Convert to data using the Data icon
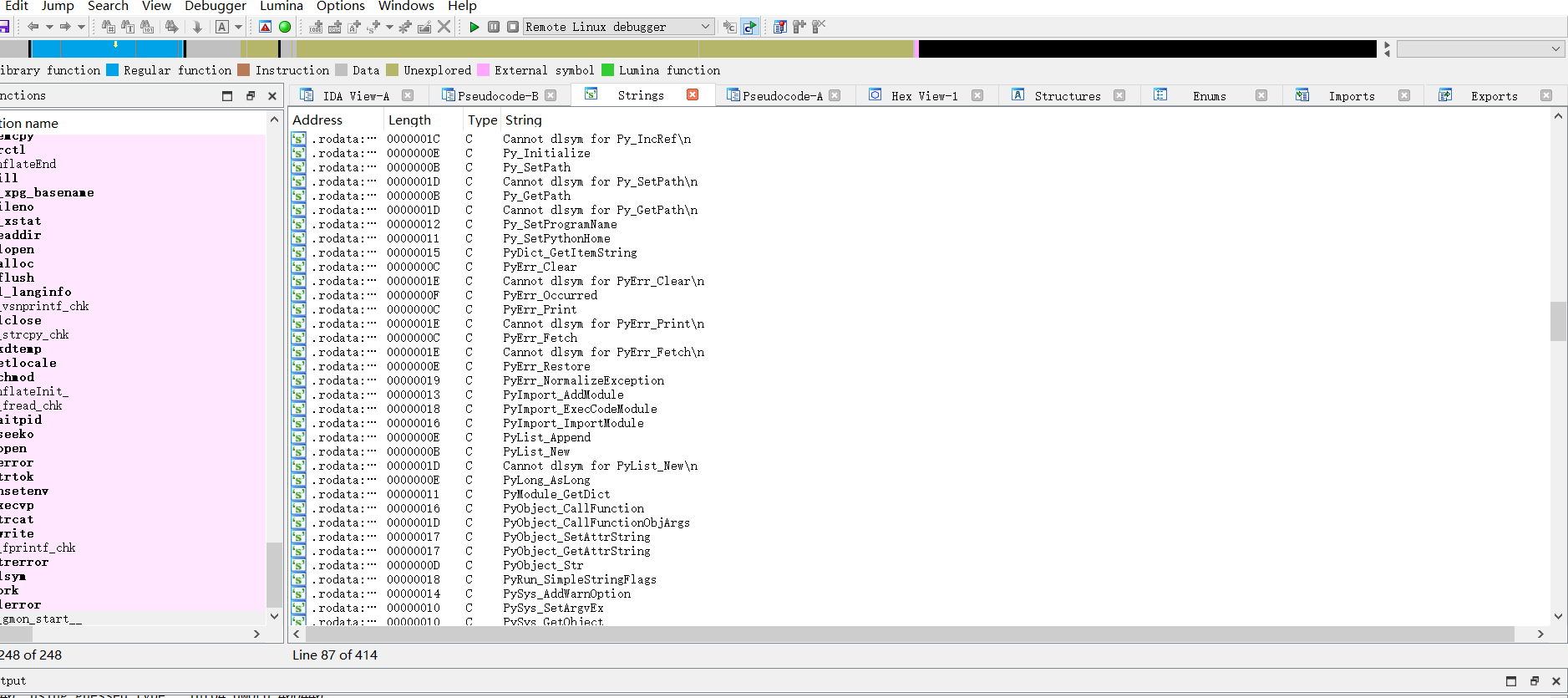 pyautogui.click(x=335, y=27)
